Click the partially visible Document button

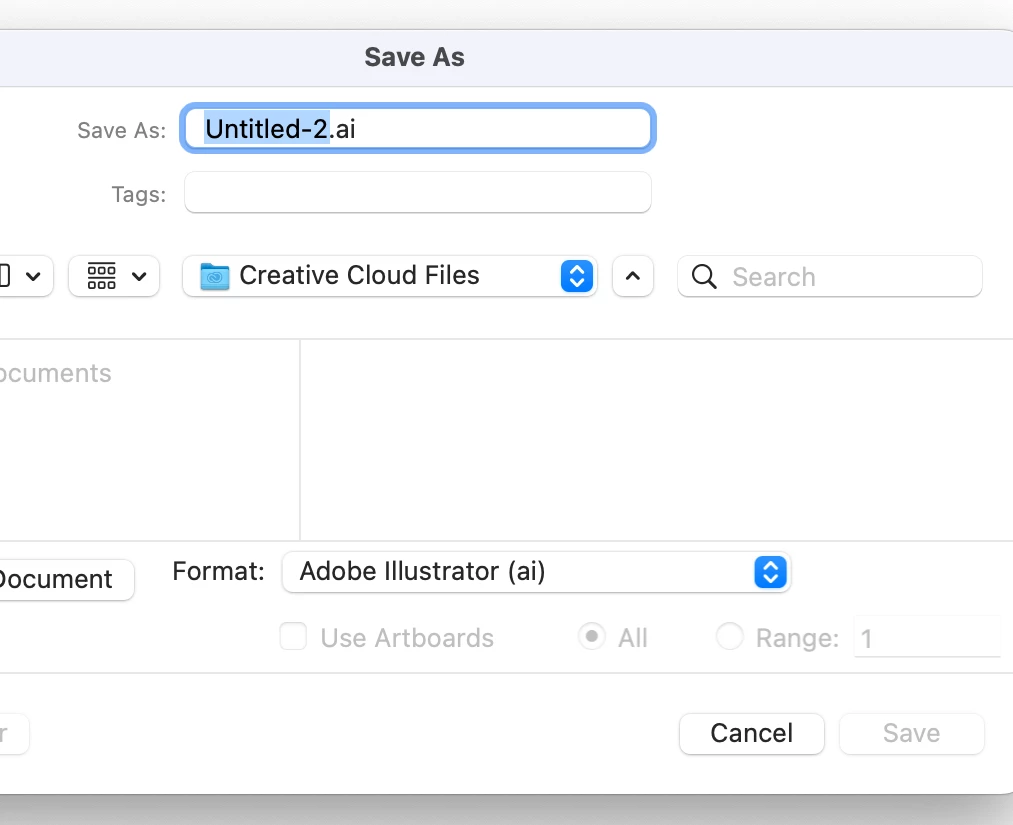(60, 580)
